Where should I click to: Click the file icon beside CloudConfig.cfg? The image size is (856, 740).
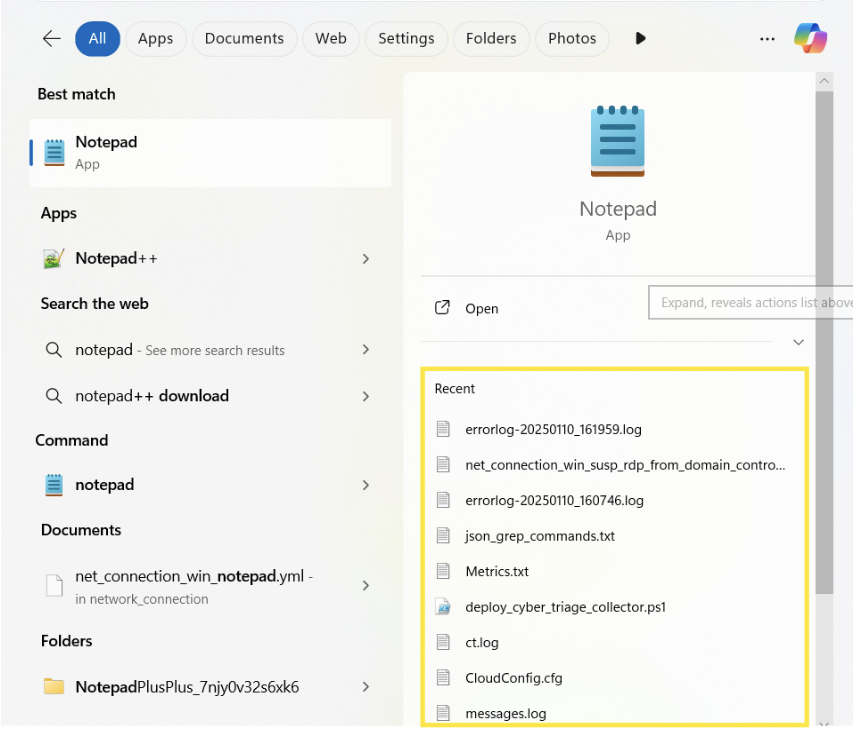tap(444, 678)
